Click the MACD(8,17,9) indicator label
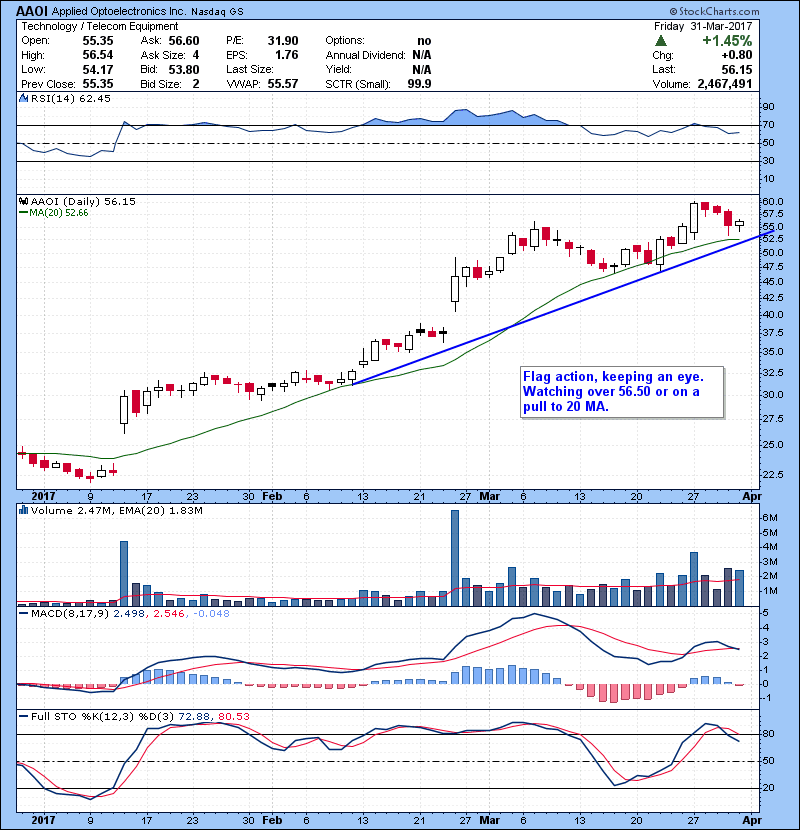The height and width of the screenshot is (830, 800). [x=70, y=614]
